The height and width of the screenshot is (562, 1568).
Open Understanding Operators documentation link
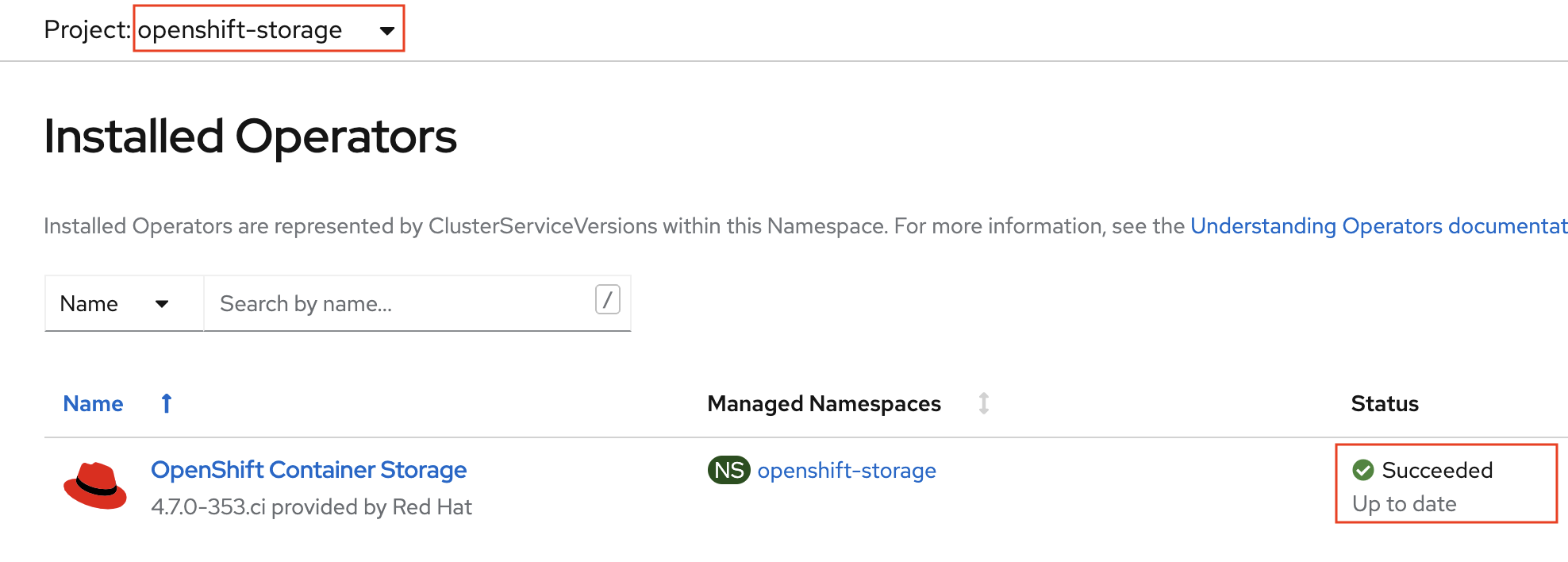(1378, 226)
